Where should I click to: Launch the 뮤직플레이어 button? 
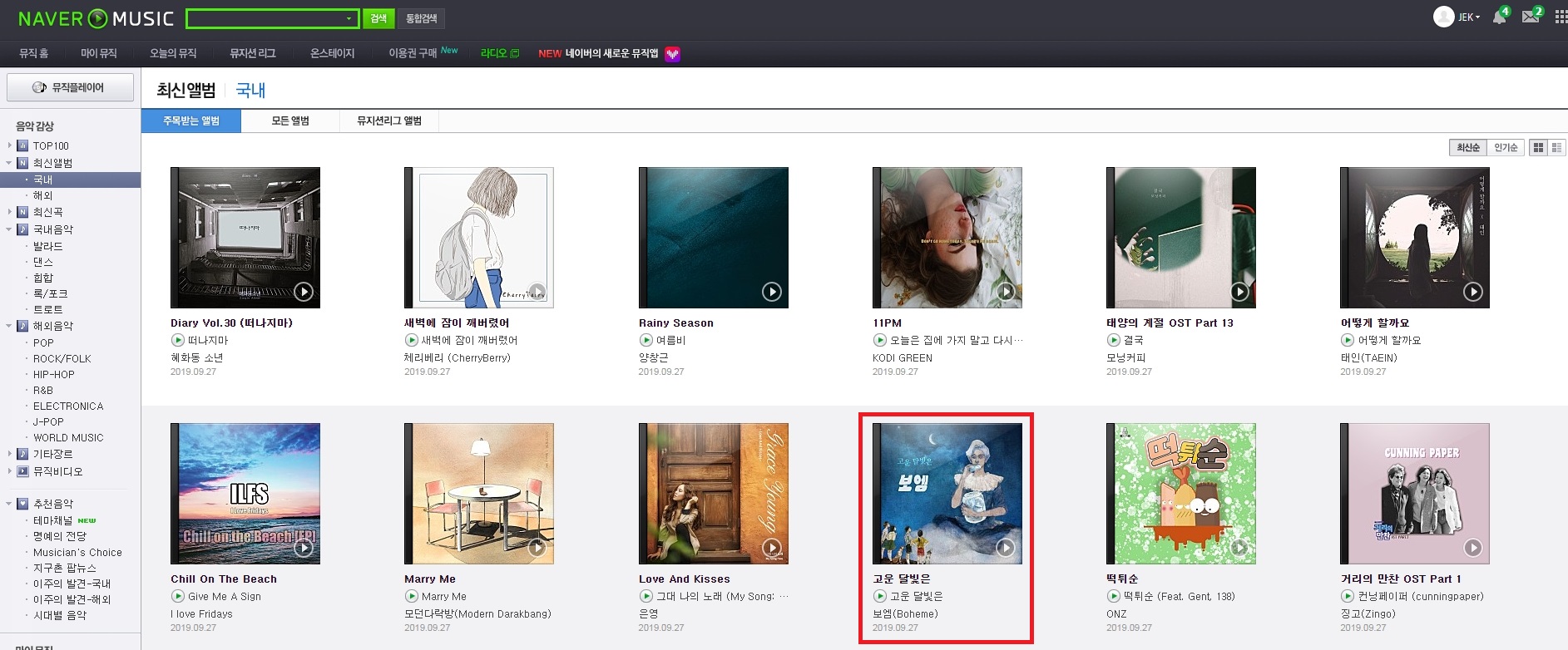70,87
